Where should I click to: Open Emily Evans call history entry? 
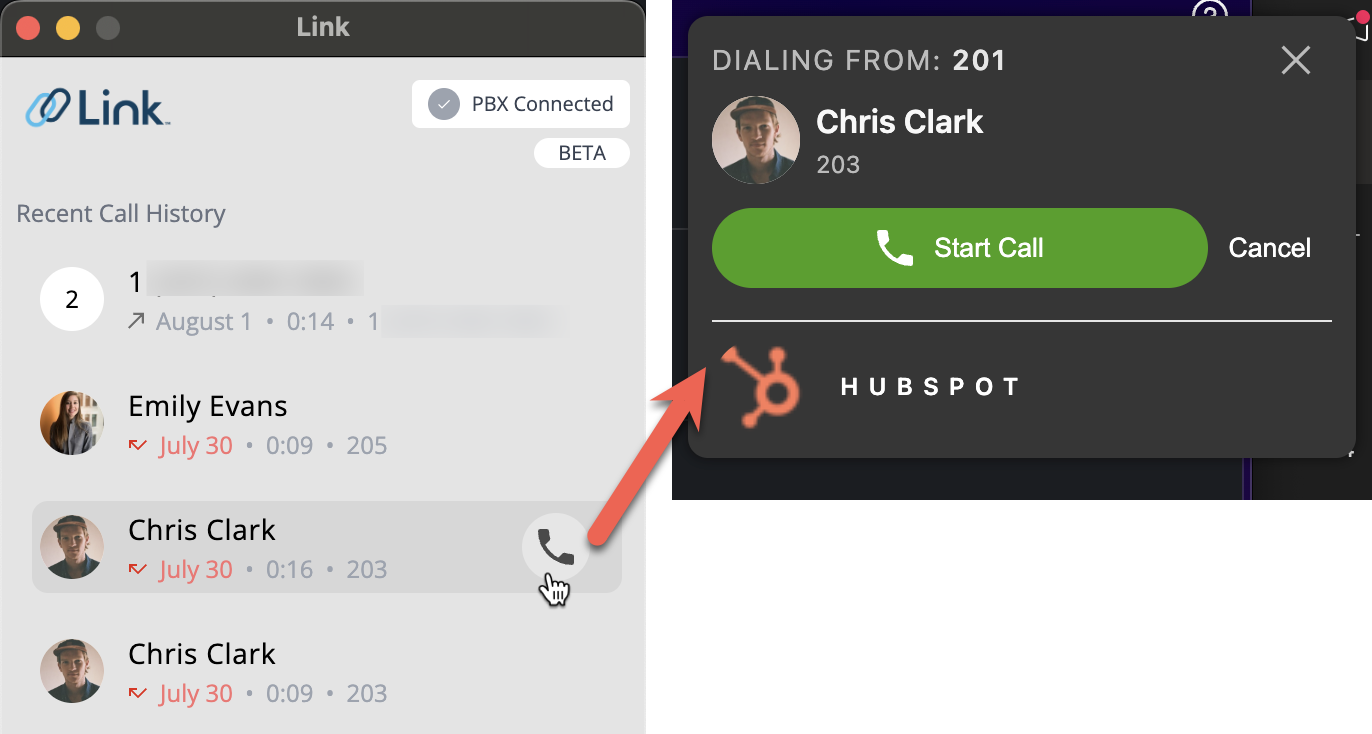327,423
